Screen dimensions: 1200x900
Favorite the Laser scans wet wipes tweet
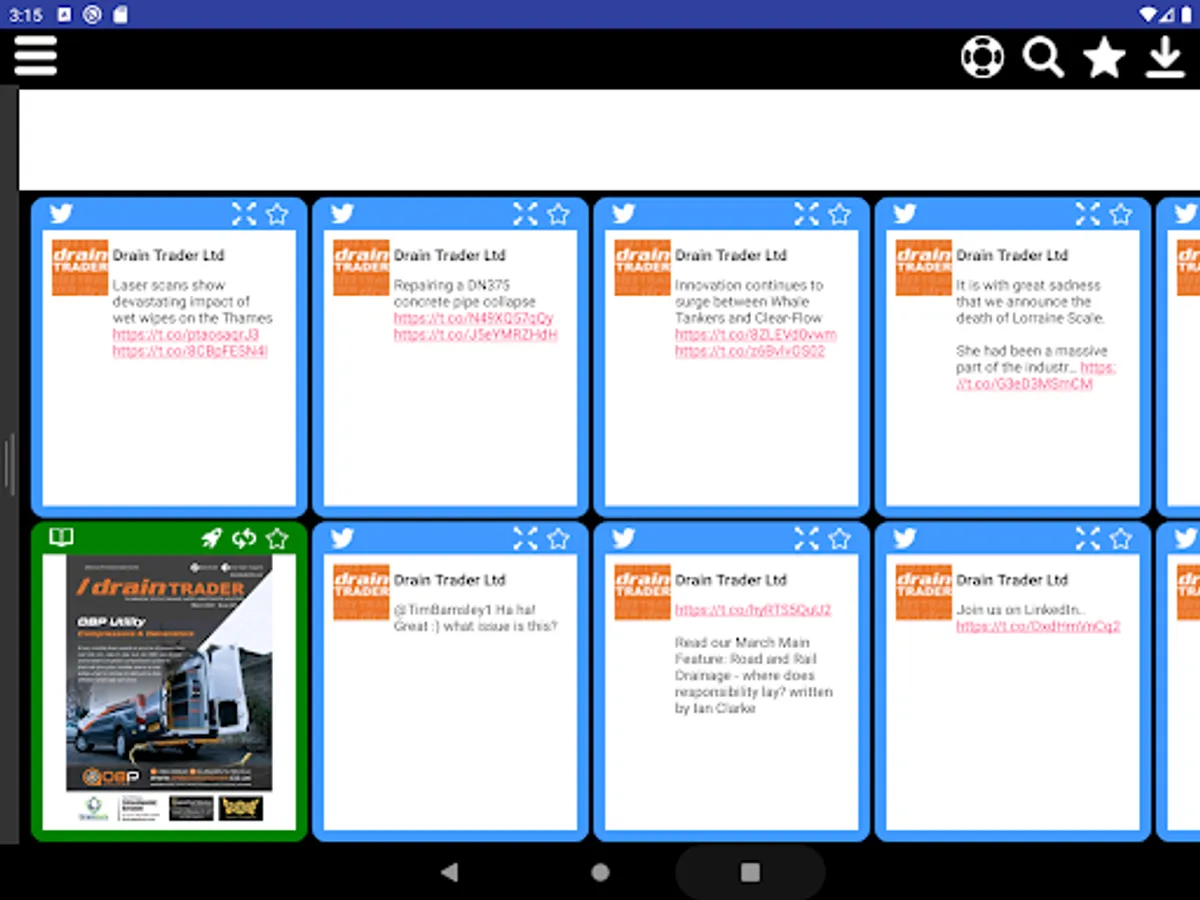277,213
